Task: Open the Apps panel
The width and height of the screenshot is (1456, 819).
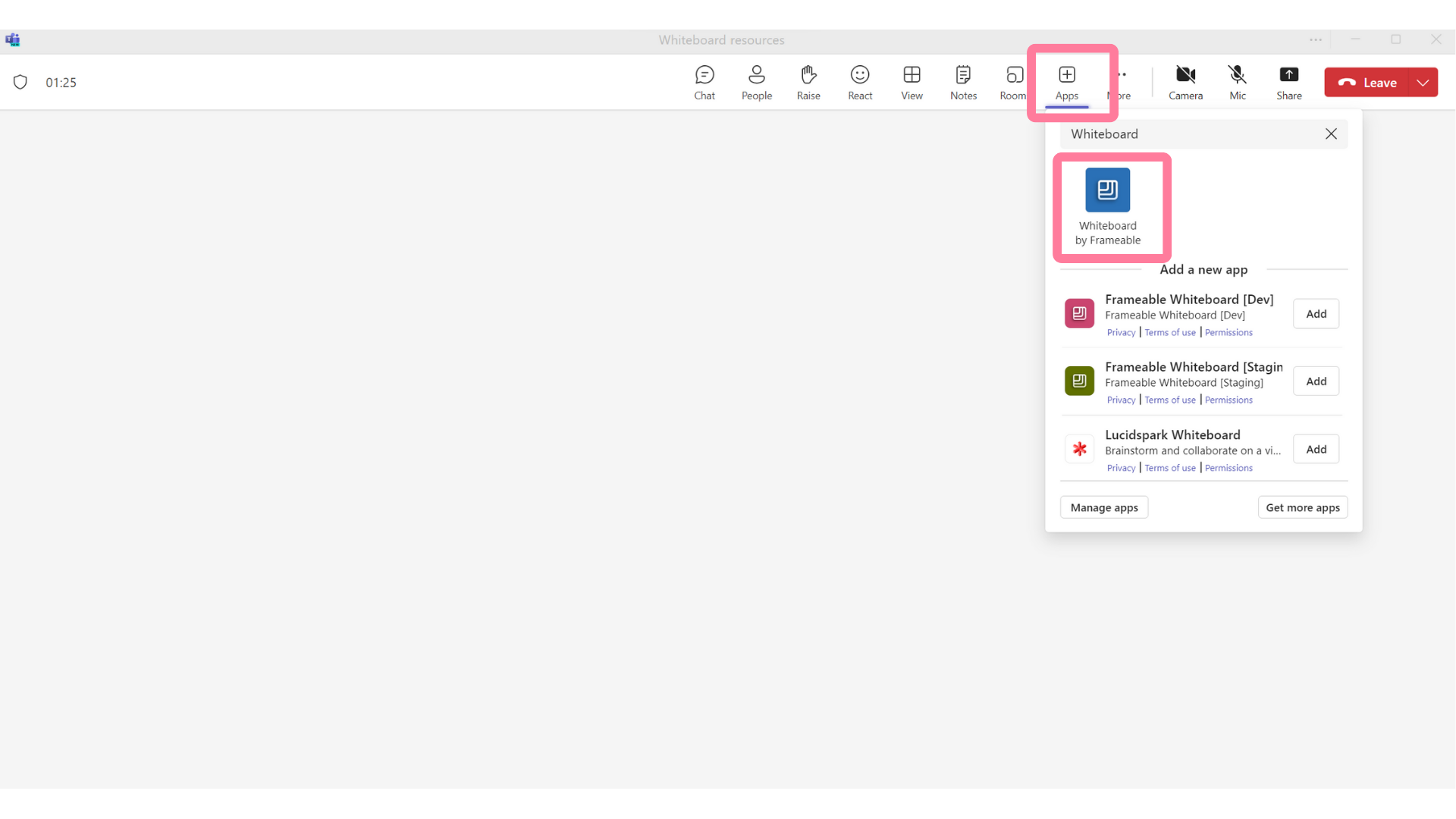Action: pyautogui.click(x=1067, y=82)
